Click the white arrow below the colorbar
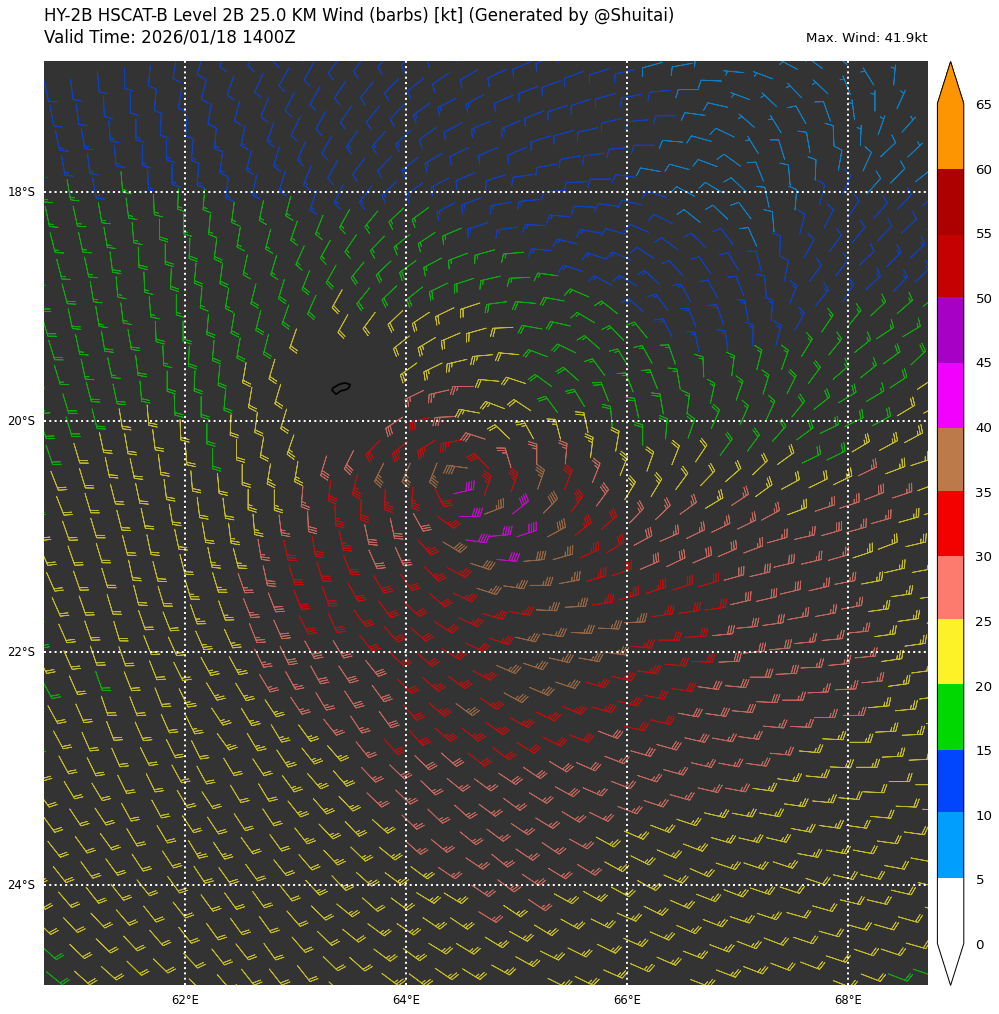The image size is (999, 1014). [950, 962]
